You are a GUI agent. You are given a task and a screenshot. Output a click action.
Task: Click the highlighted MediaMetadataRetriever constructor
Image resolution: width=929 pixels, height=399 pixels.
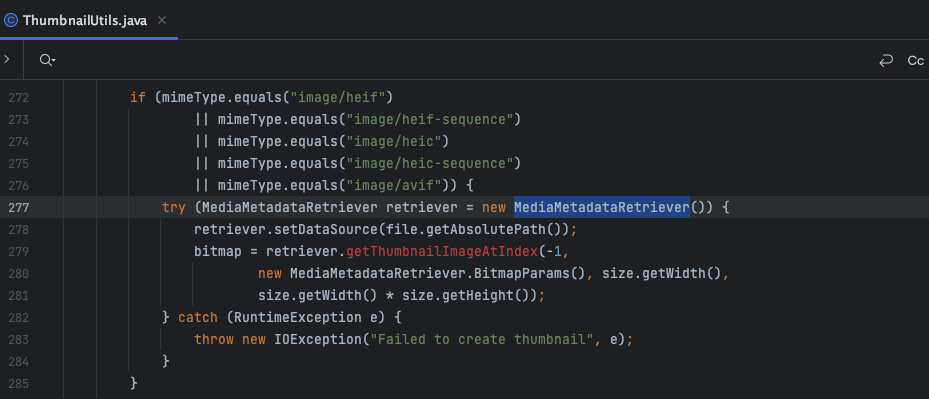[x=602, y=208]
